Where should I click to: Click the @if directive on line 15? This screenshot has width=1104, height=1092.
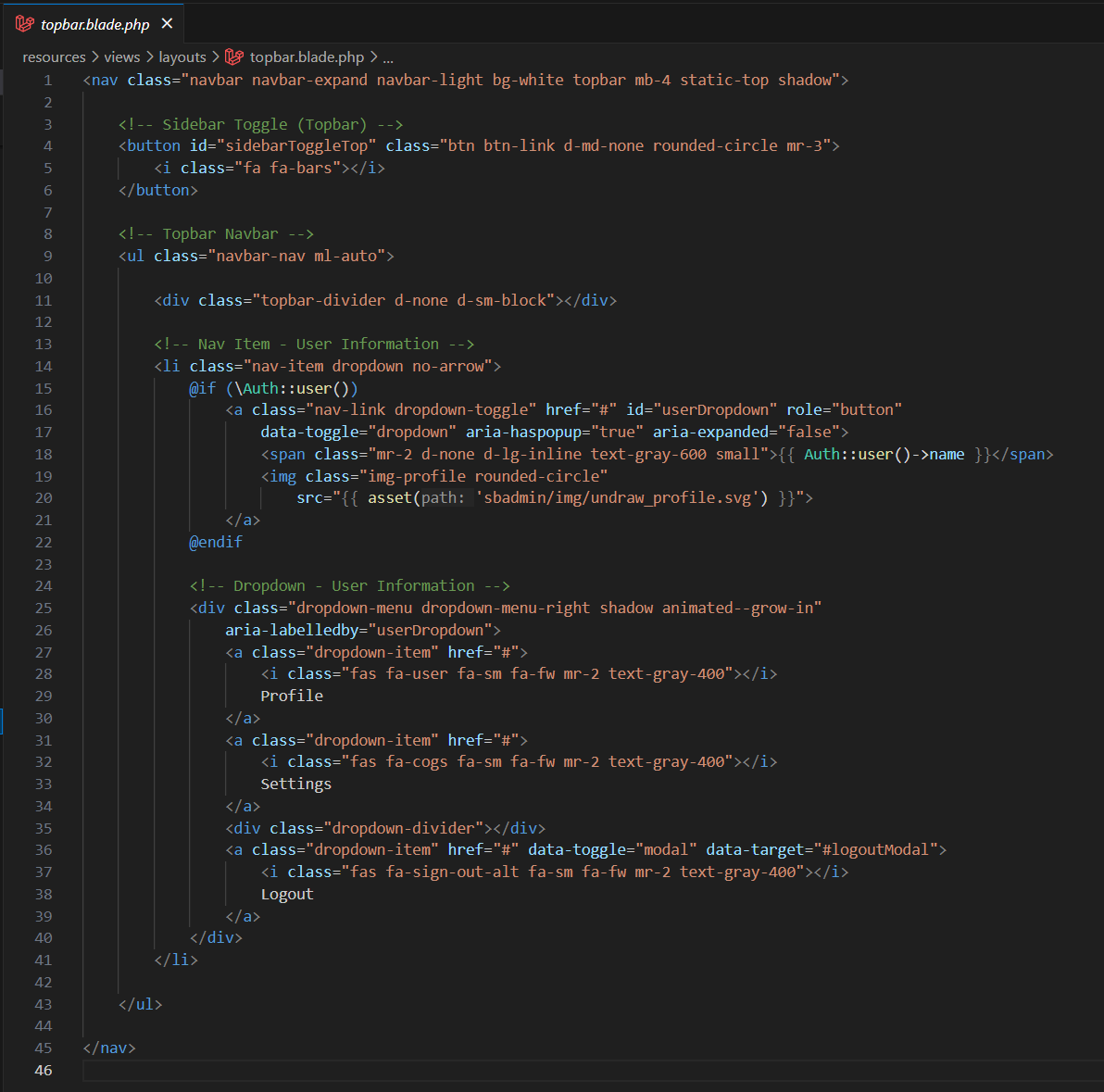coord(203,389)
